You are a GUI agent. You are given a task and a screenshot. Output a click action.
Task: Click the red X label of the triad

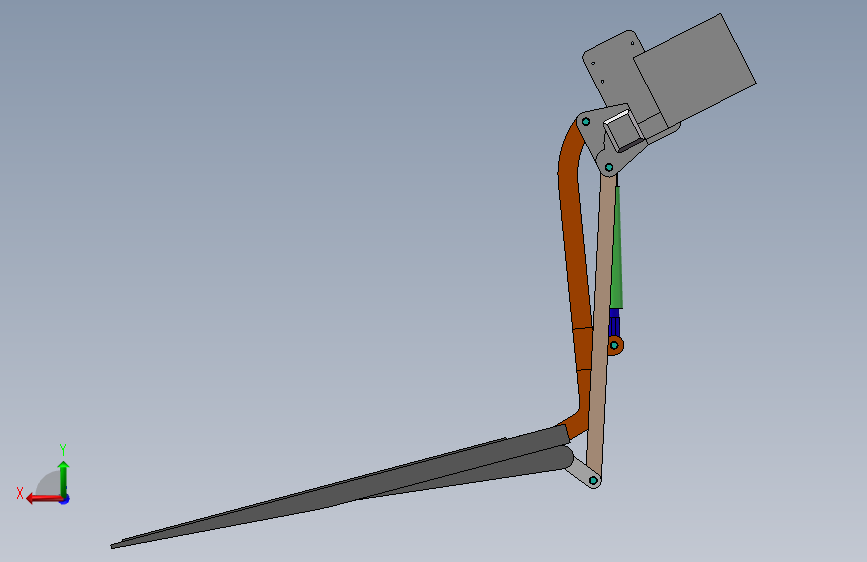pos(20,493)
